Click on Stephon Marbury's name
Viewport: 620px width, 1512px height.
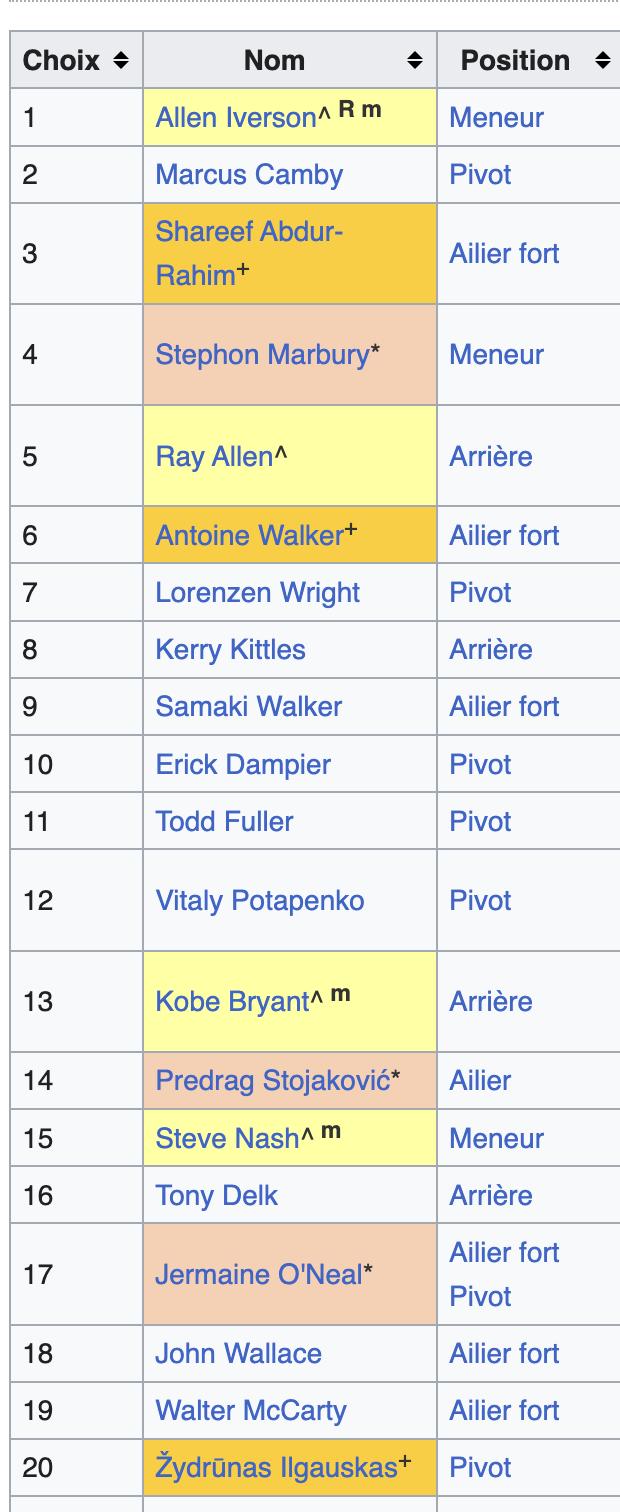pos(262,355)
